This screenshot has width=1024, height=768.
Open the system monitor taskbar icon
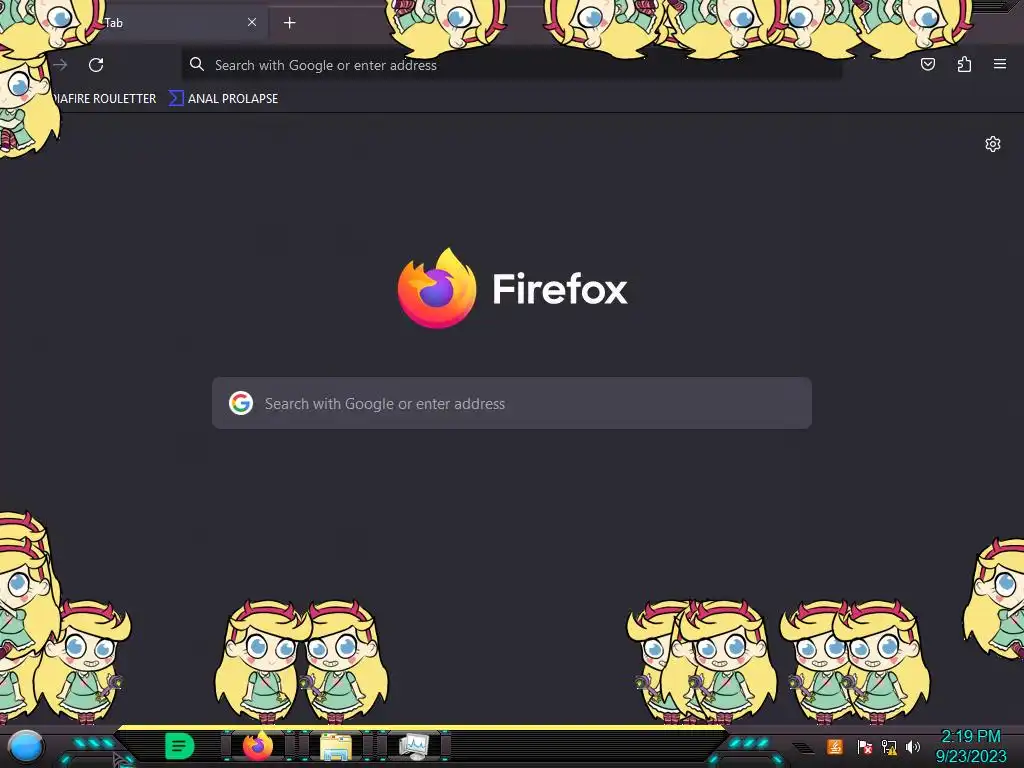pos(414,746)
